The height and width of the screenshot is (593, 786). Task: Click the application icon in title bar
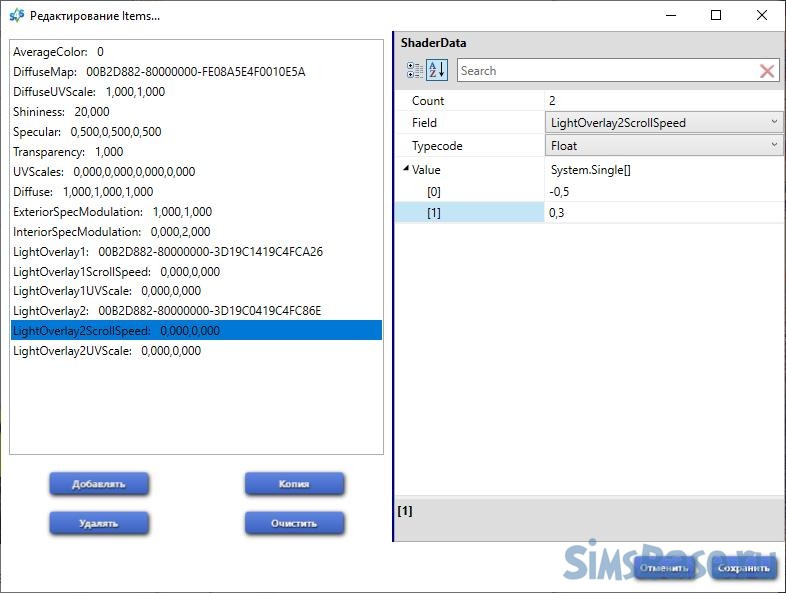16,16
